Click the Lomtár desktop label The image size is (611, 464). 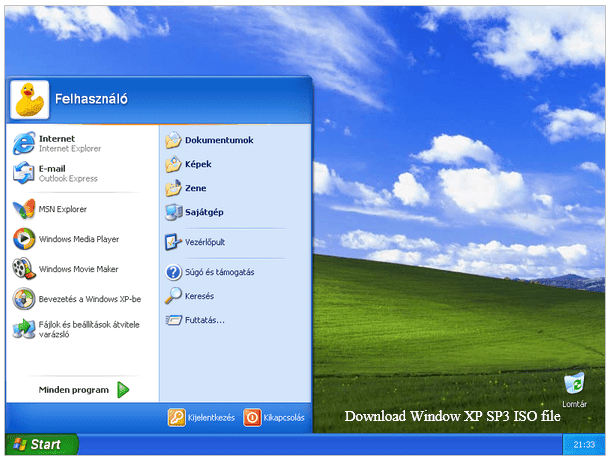[574, 404]
